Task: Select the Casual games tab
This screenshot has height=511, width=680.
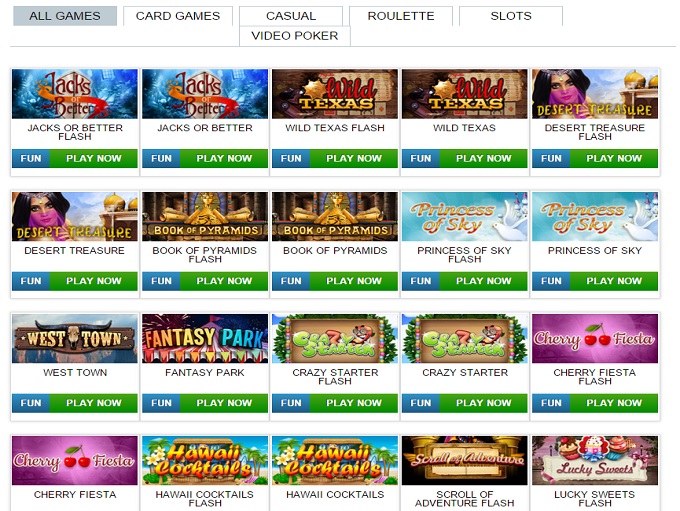Action: [x=291, y=16]
